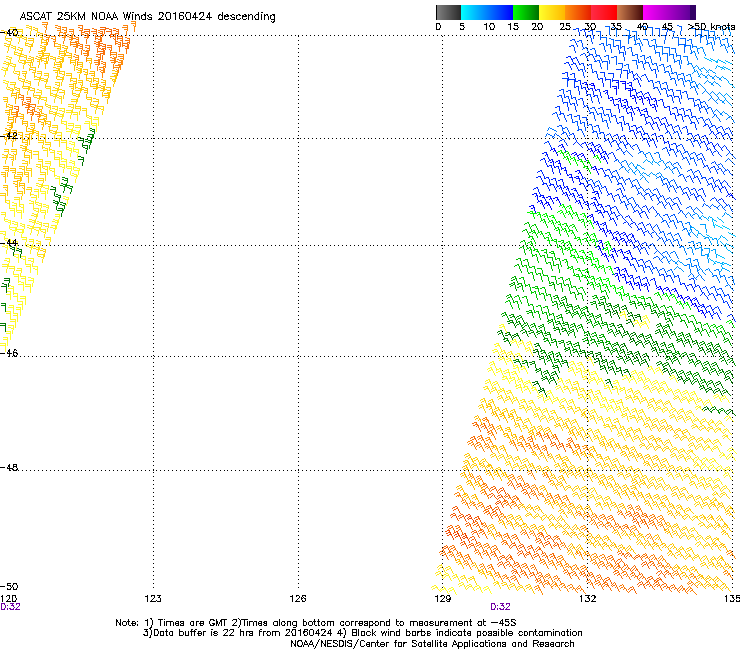Click the '132' longitude axis label
Image resolution: width=740 pixels, height=650 pixels.
[588, 599]
